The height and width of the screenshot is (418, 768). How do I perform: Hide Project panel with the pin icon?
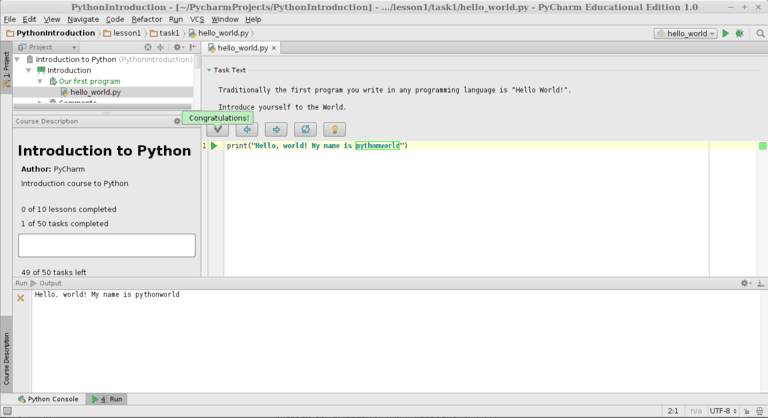click(193, 47)
